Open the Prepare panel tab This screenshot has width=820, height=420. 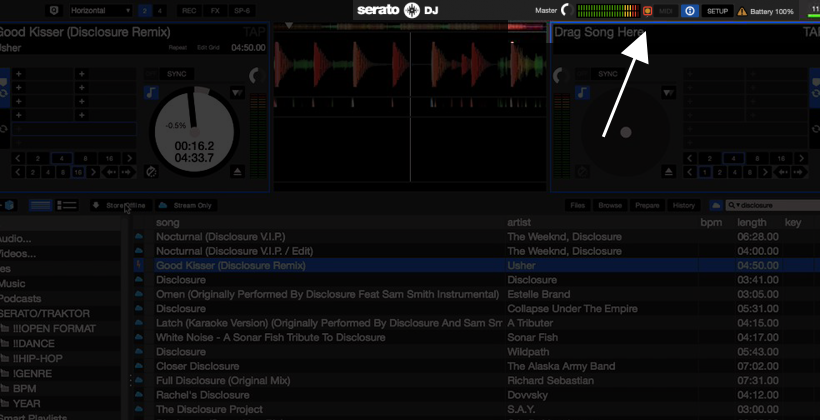pyautogui.click(x=647, y=206)
